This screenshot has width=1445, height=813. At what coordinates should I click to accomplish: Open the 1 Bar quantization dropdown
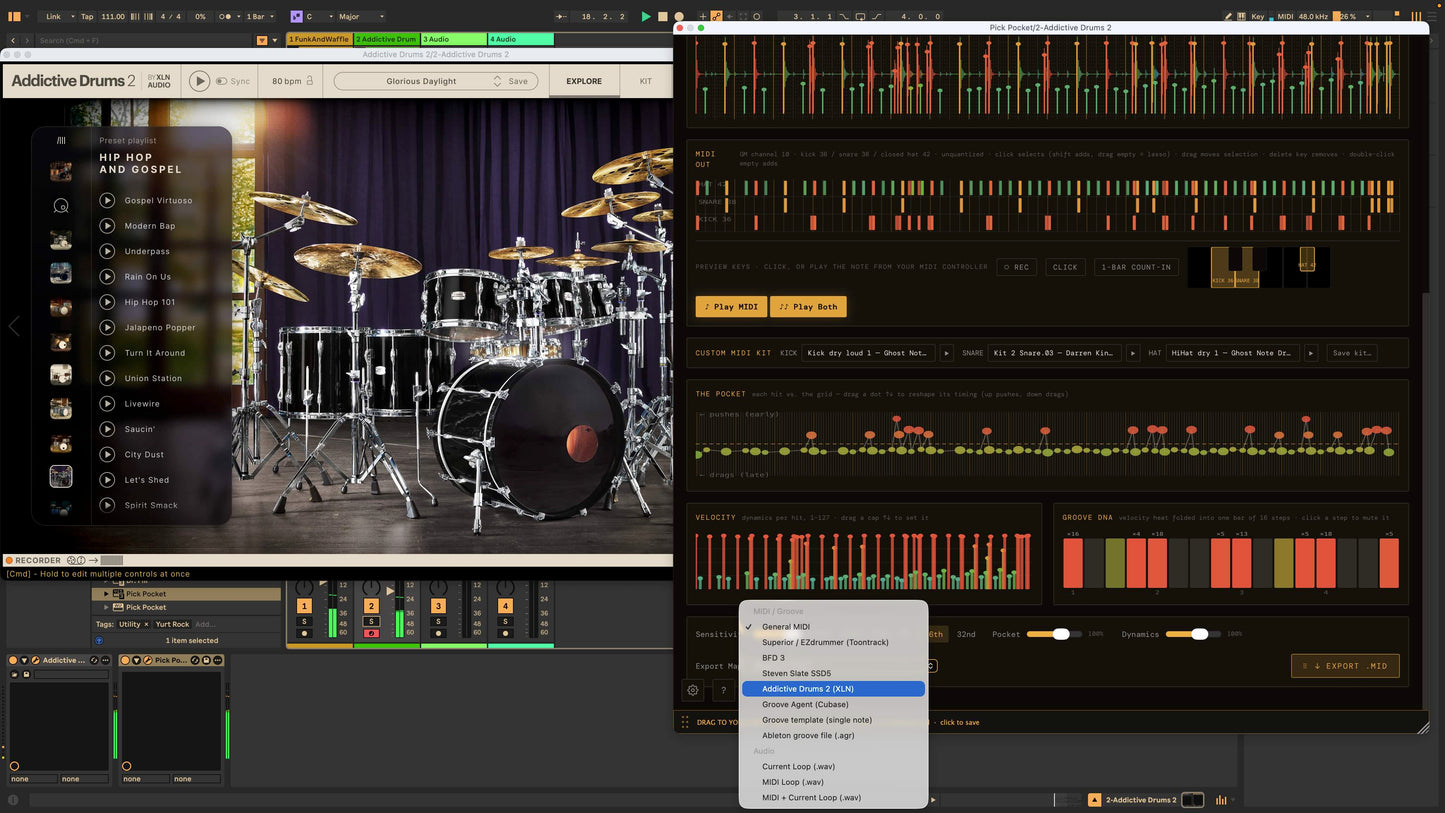point(261,16)
